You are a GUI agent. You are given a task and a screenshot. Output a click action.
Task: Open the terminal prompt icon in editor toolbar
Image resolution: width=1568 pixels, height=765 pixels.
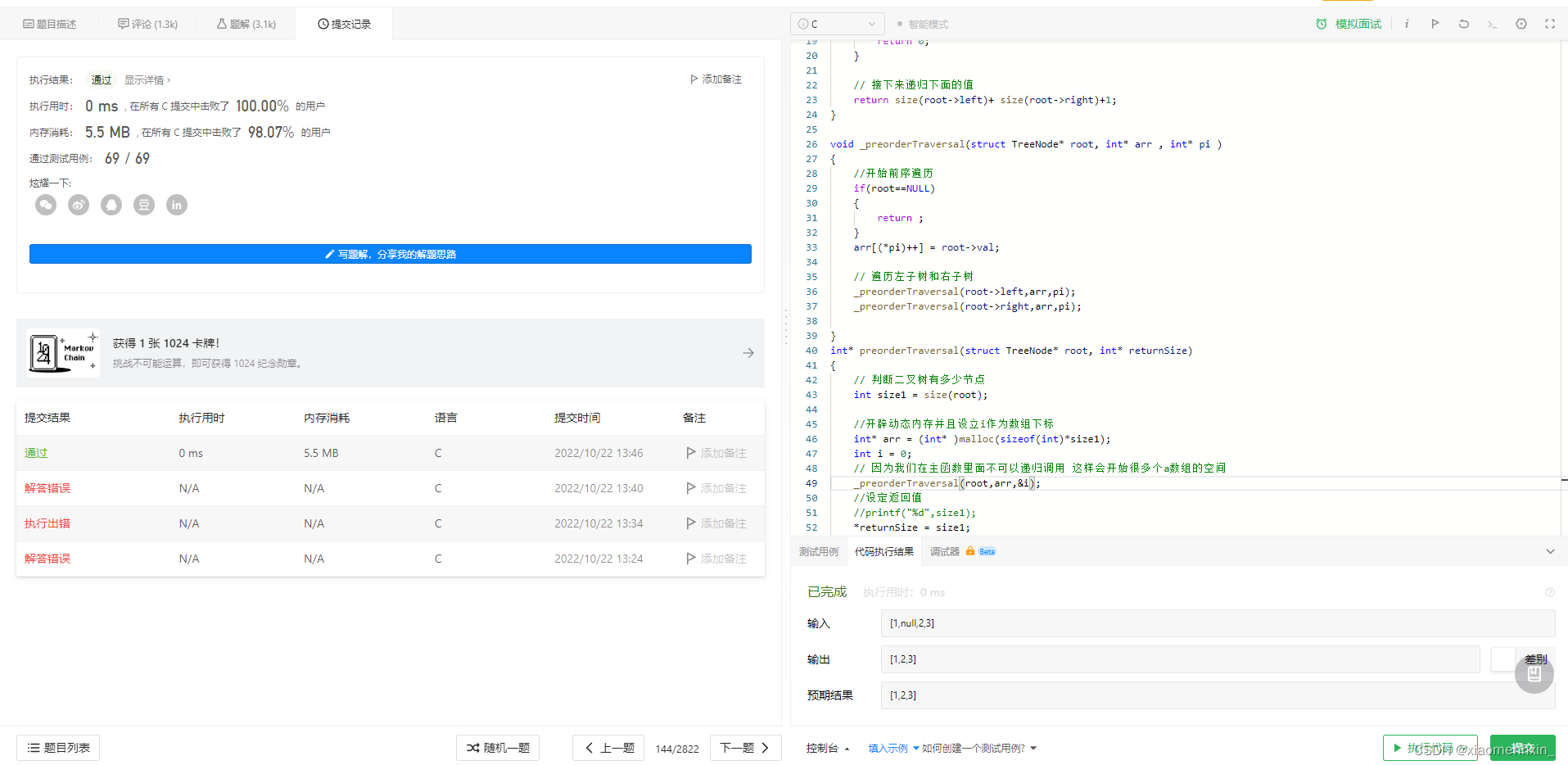click(1493, 24)
